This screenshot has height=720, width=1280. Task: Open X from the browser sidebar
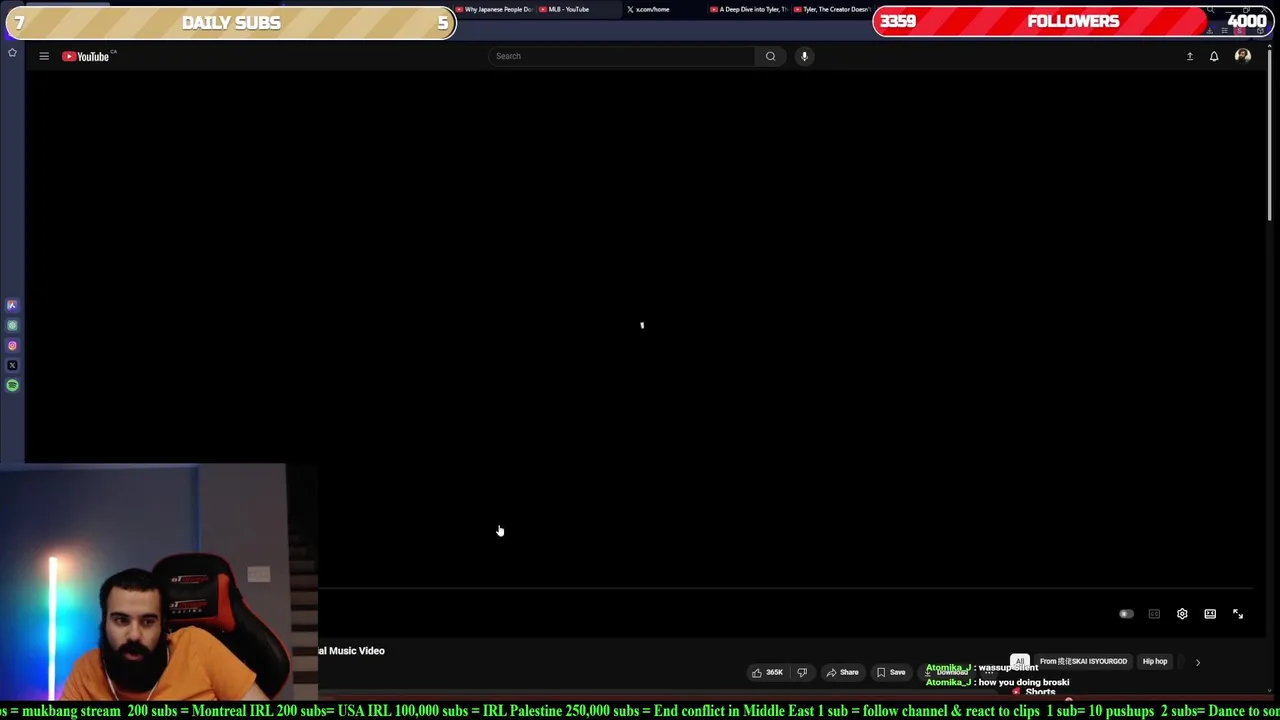coord(12,365)
